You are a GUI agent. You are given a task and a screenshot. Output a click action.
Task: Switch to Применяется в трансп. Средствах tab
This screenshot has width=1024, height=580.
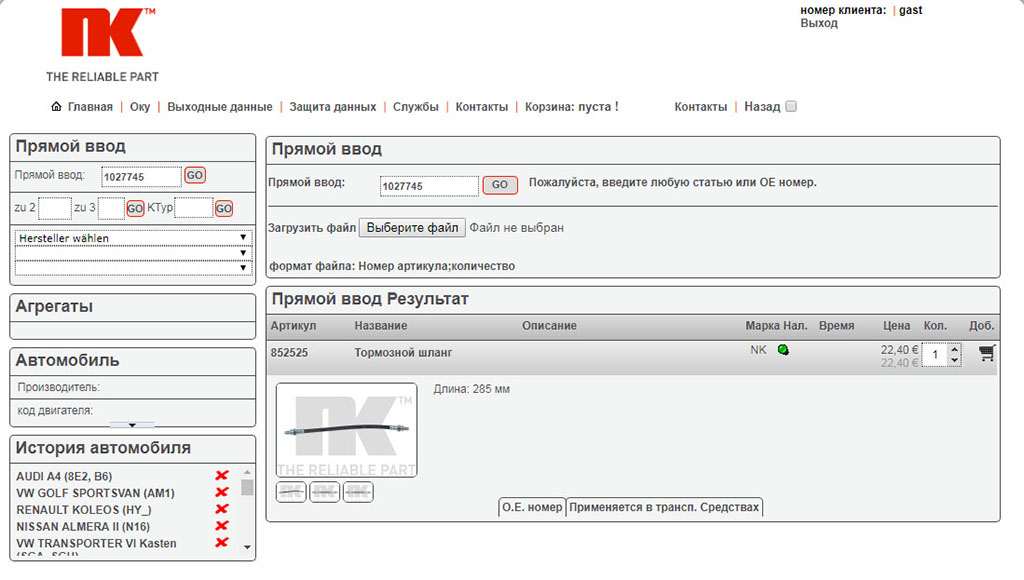pos(664,508)
